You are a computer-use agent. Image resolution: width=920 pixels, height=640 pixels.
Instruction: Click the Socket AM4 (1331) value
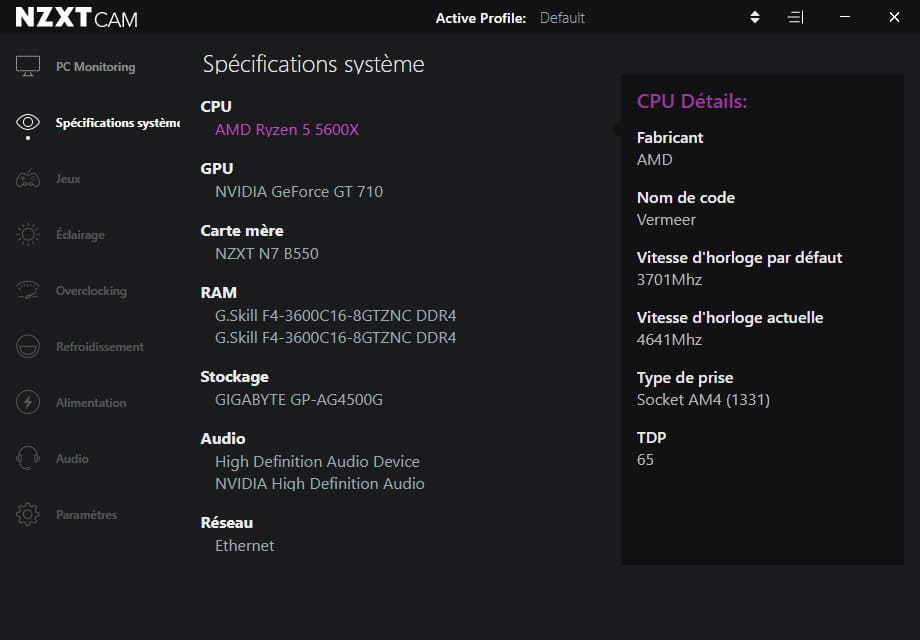click(x=703, y=400)
